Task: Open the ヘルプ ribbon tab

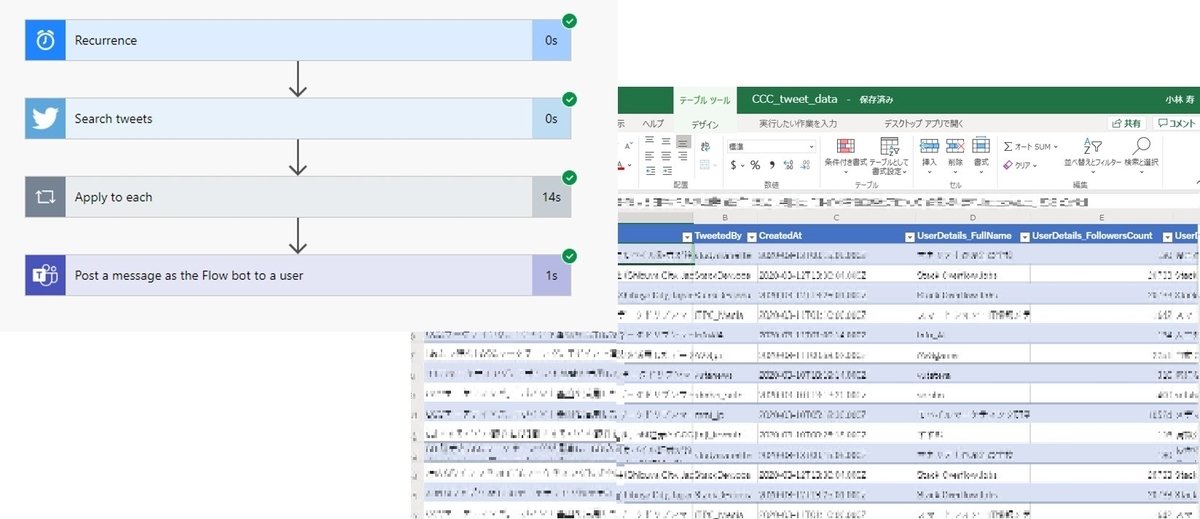Action: 652,123
